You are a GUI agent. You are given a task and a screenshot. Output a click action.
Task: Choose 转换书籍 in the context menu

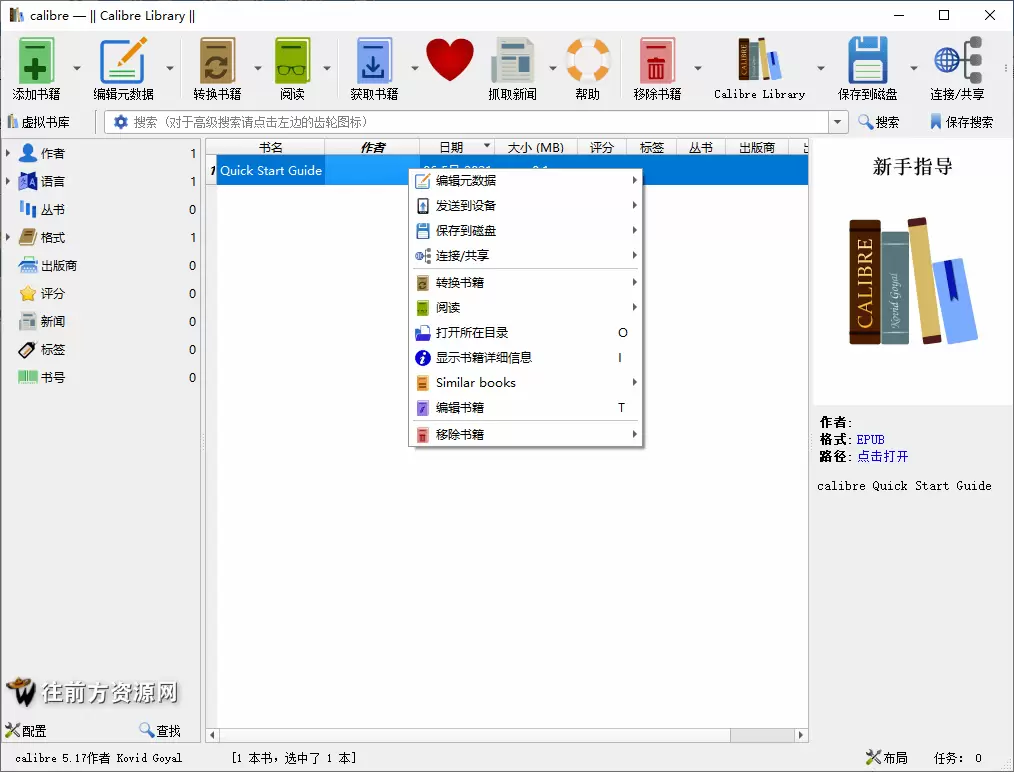526,283
